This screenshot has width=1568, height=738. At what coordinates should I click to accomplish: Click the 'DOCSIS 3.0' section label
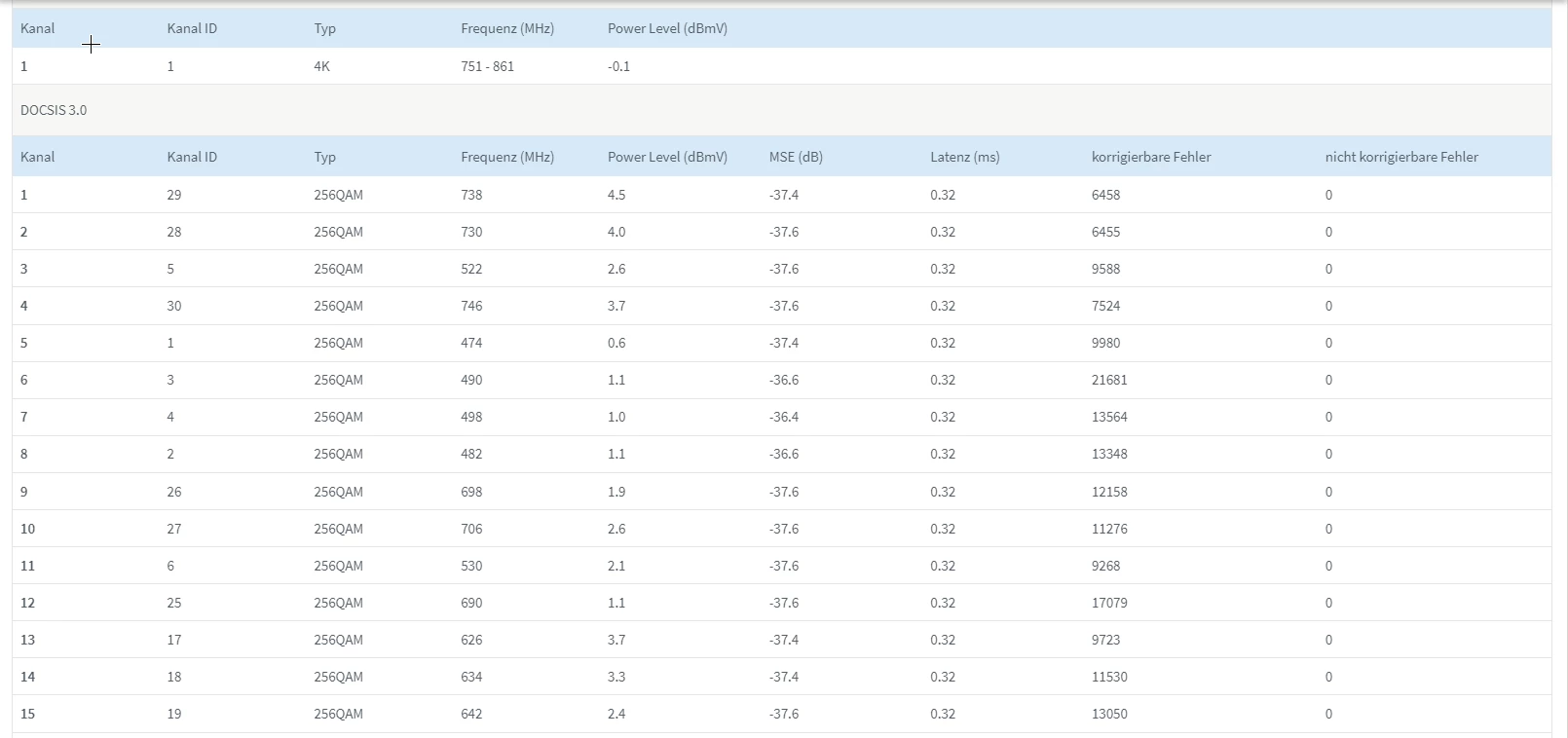tap(54, 110)
